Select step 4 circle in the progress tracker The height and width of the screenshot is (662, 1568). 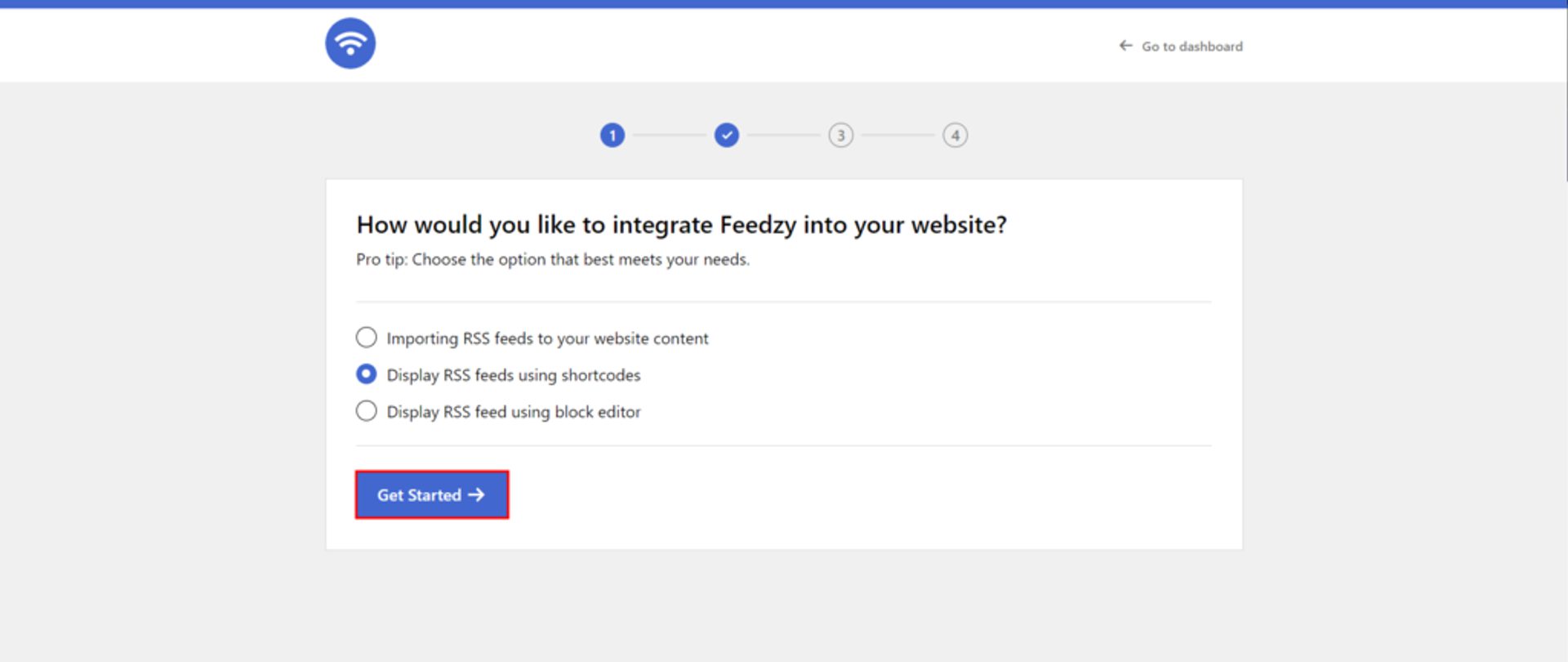tap(955, 135)
